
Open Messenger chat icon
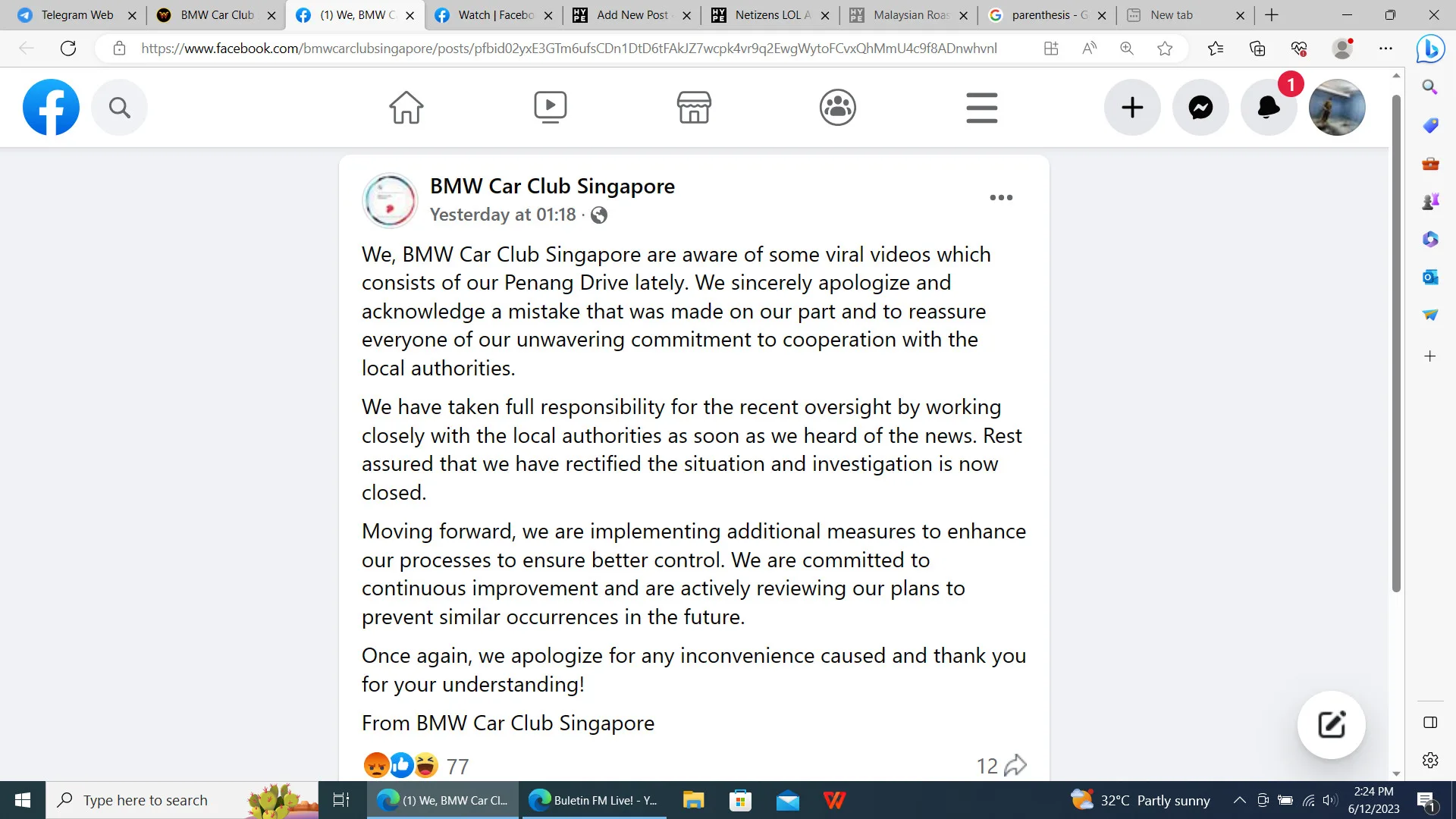click(x=1200, y=108)
